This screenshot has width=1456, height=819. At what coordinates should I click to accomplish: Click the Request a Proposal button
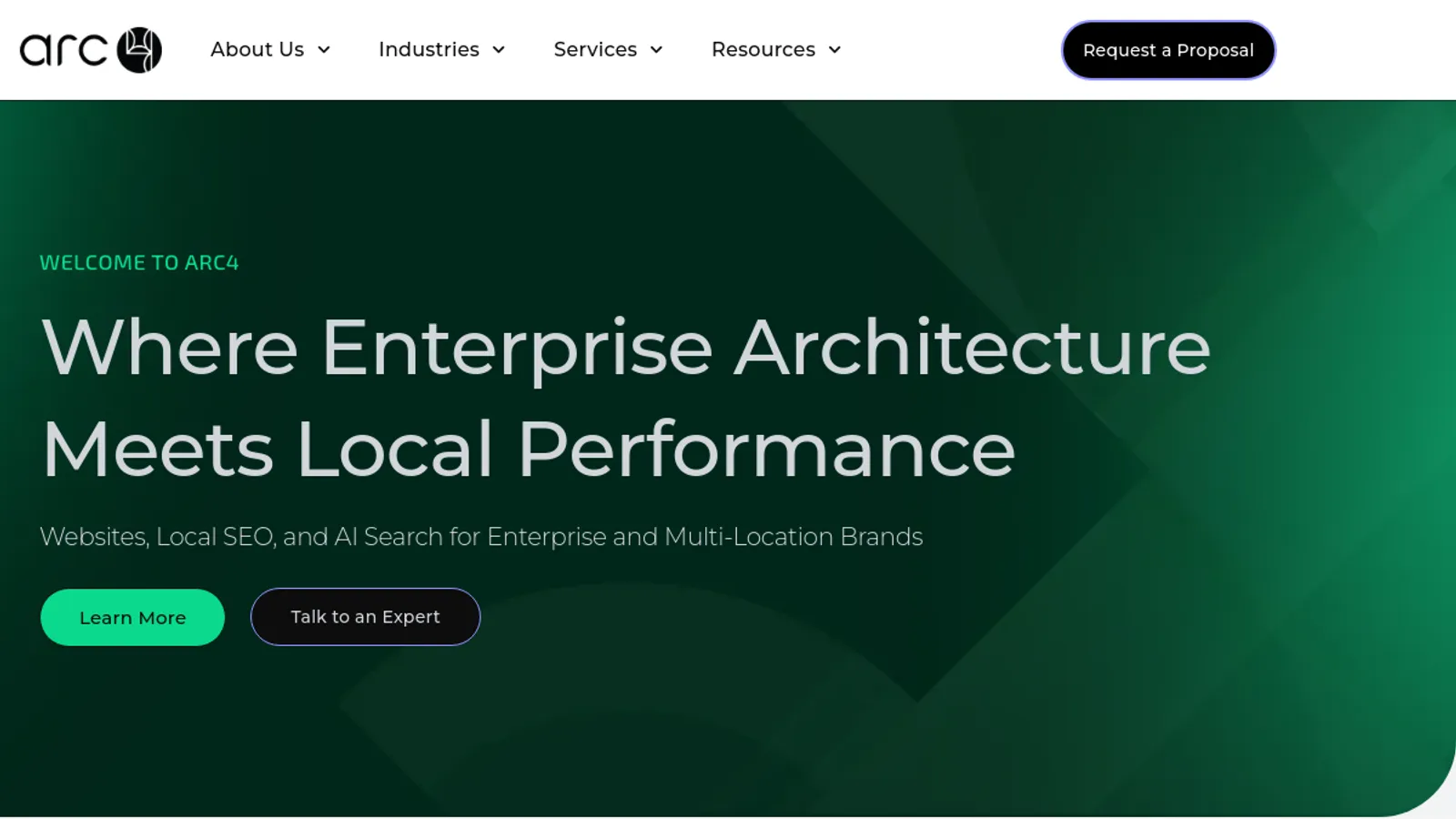(x=1168, y=50)
